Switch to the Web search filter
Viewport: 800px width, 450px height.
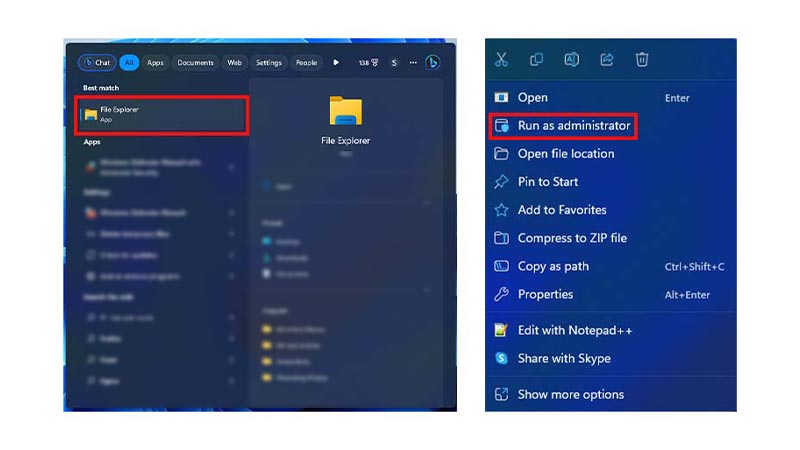pyautogui.click(x=235, y=63)
